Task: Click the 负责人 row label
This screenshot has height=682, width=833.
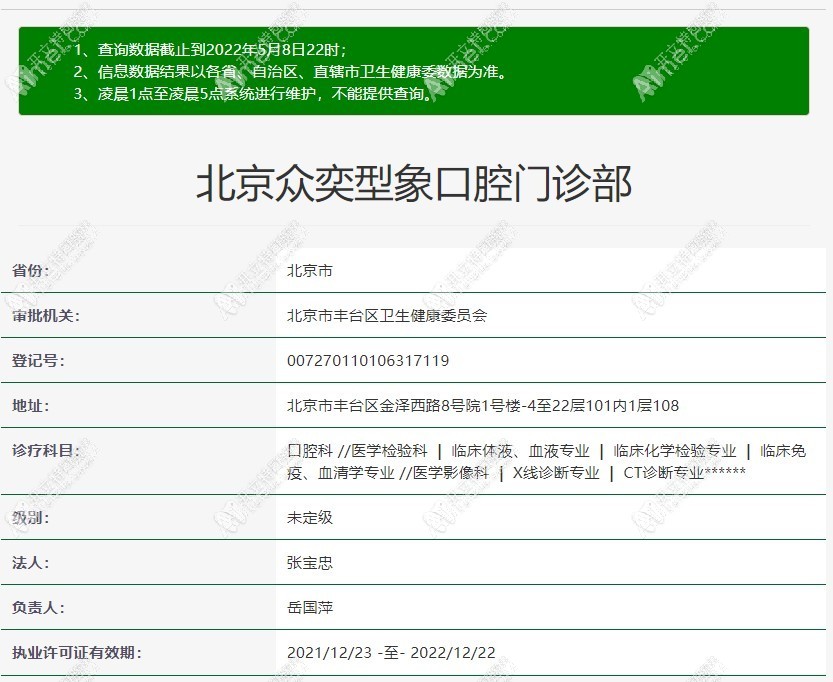Action: 38,608
